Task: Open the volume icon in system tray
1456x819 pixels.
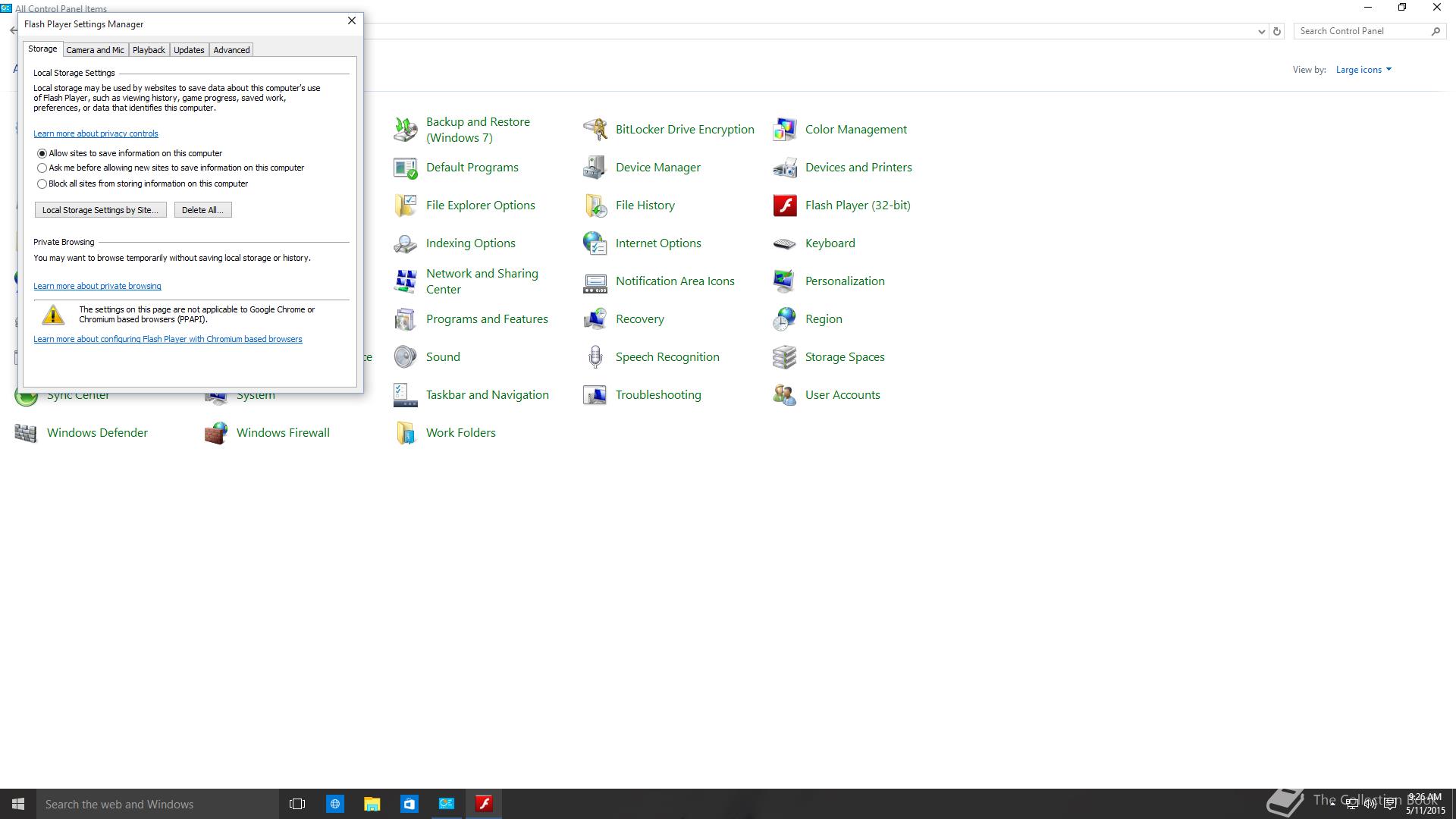Action: click(x=1370, y=804)
